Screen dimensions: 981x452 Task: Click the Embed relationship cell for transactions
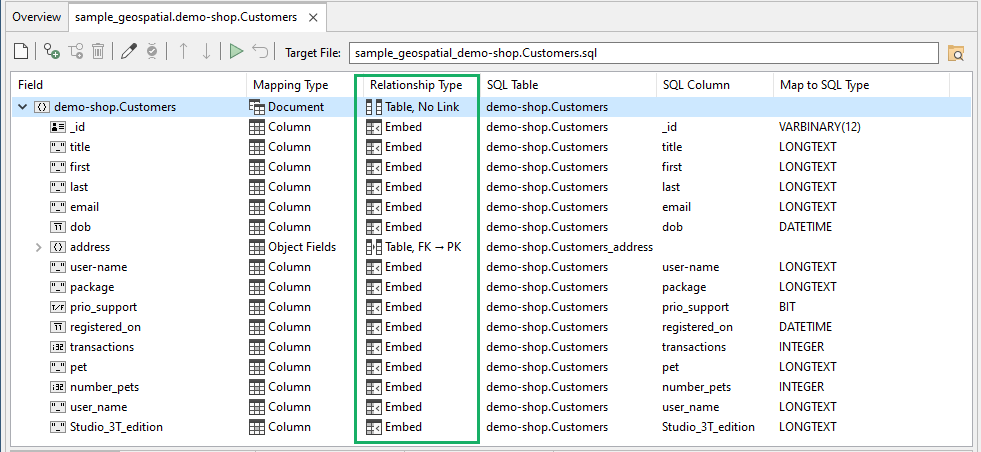(x=403, y=347)
